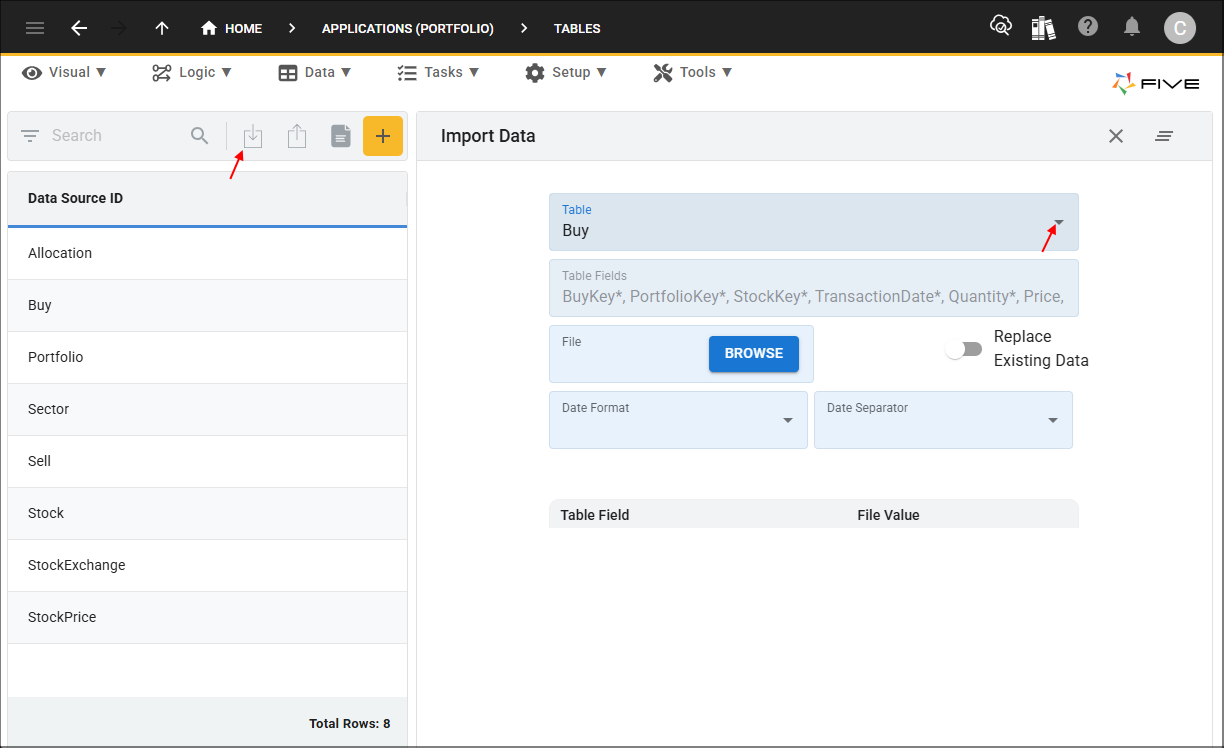Viewport: 1224px width, 748px height.
Task: Open the form options lines icon
Action: (1164, 136)
